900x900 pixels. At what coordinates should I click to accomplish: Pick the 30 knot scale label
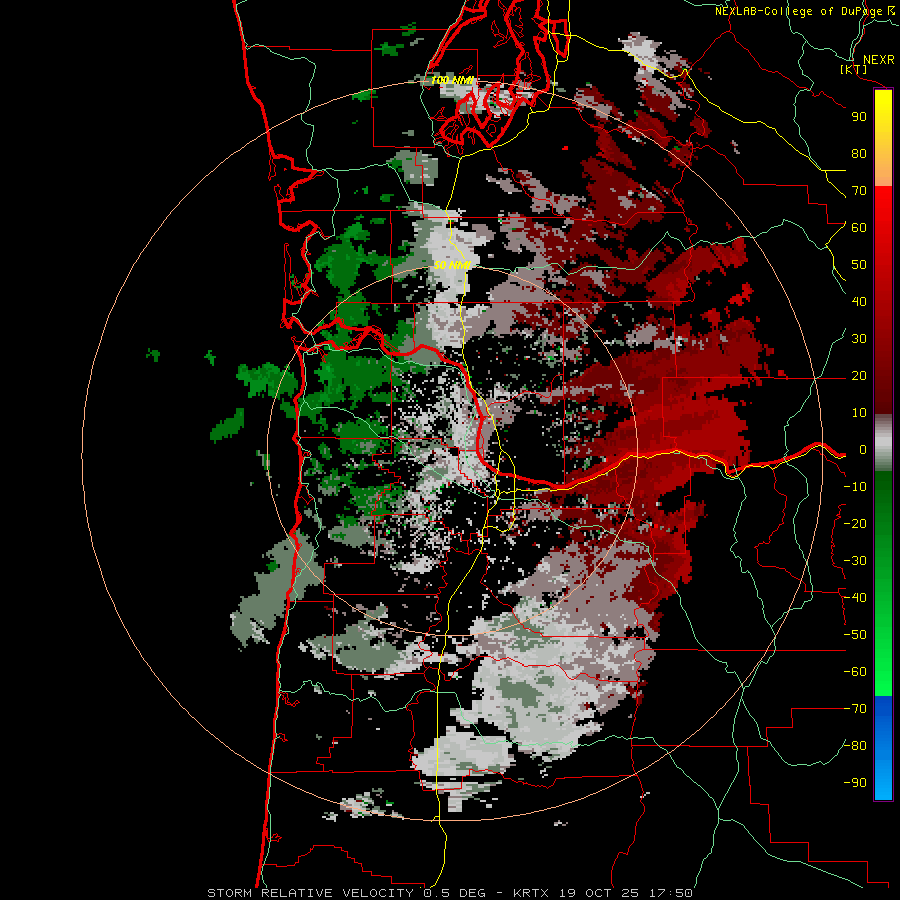pos(859,339)
